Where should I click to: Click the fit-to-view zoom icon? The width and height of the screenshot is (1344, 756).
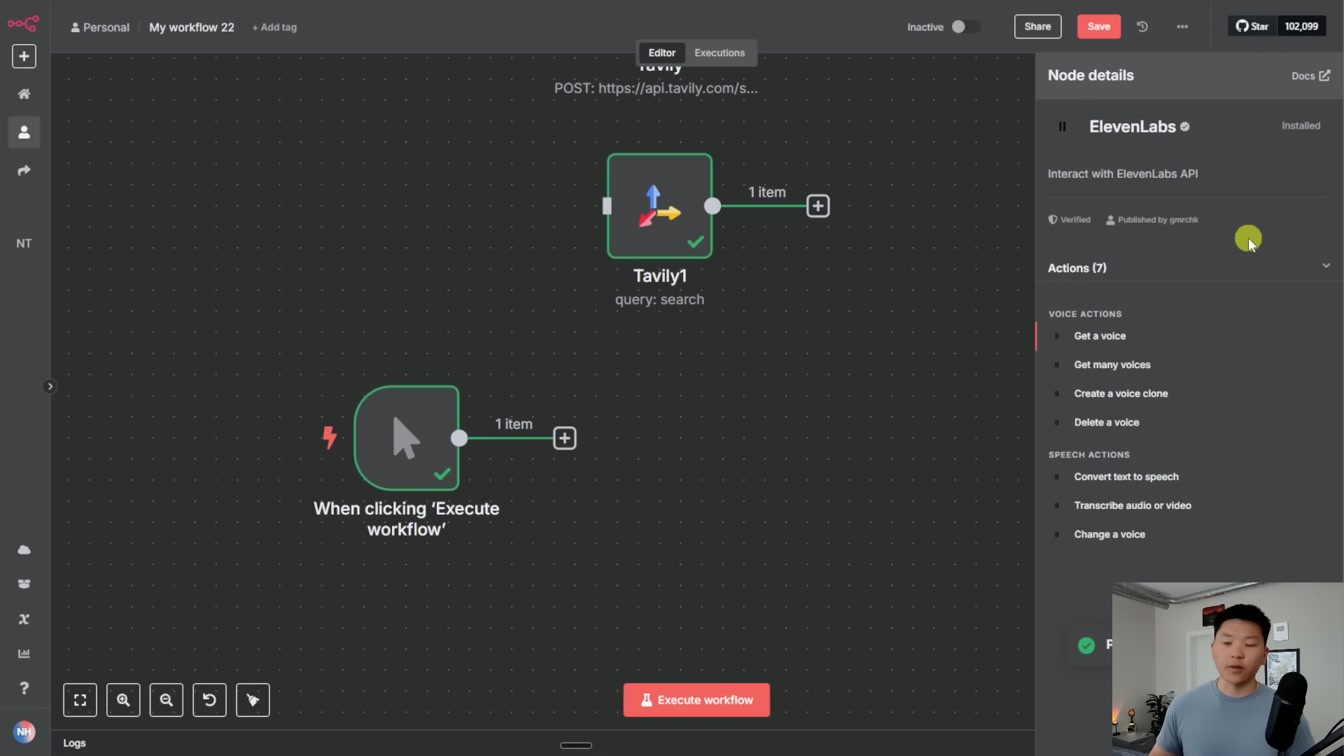pyautogui.click(x=80, y=700)
